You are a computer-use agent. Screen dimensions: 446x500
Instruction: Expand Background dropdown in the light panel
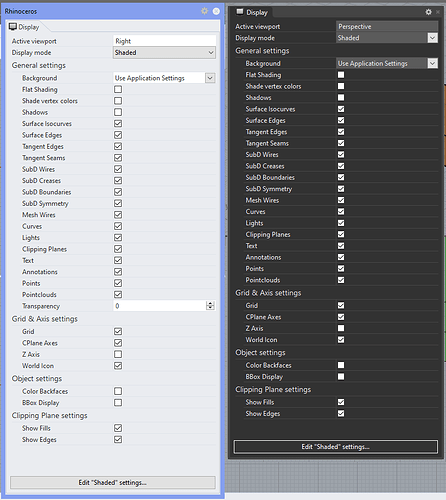[210, 78]
